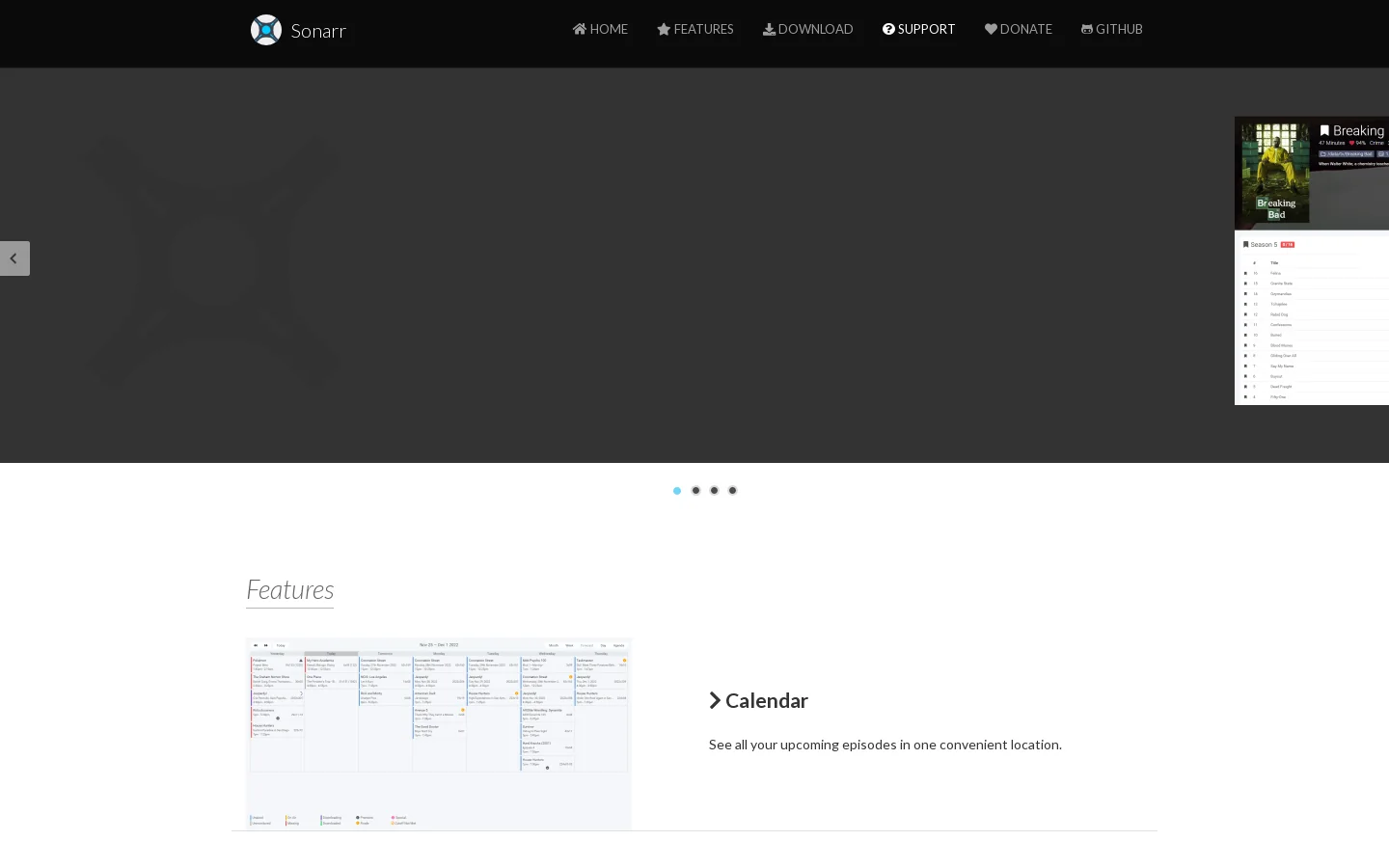Click the Sonarr logo icon
The height and width of the screenshot is (868, 1389).
tap(266, 30)
